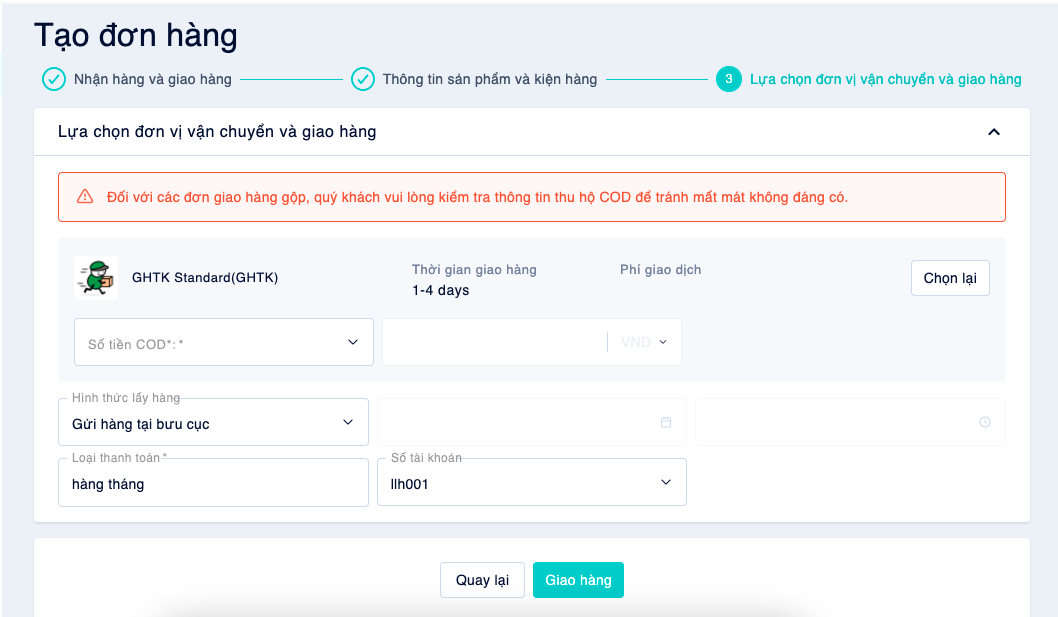Click the red warning triangle icon

coord(85,196)
